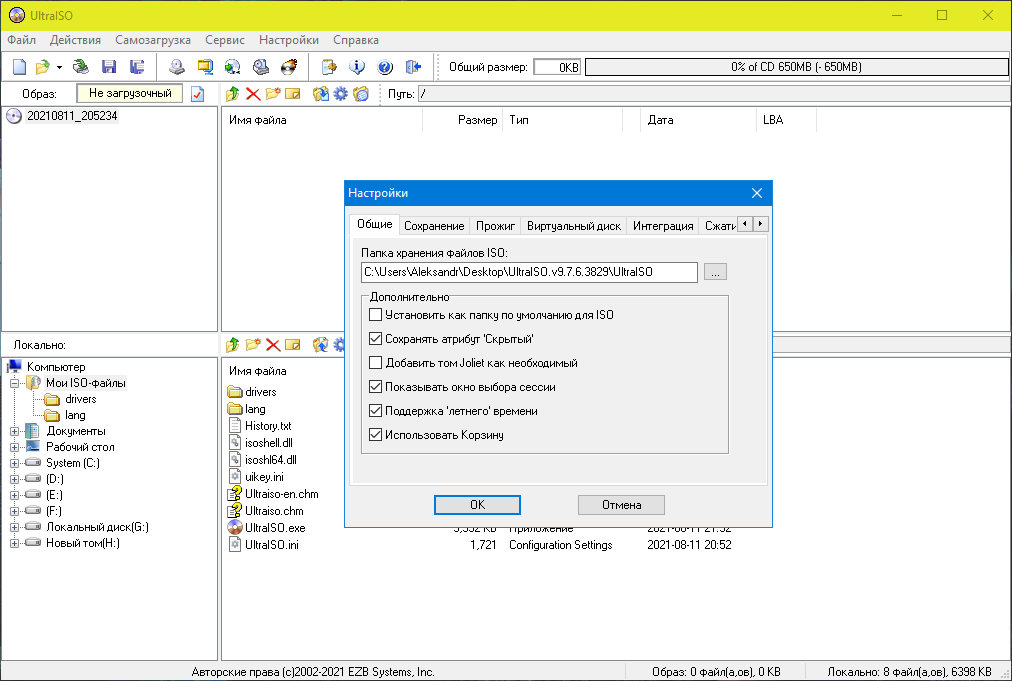Open the 'Действия' menu
The image size is (1012, 681).
(76, 40)
